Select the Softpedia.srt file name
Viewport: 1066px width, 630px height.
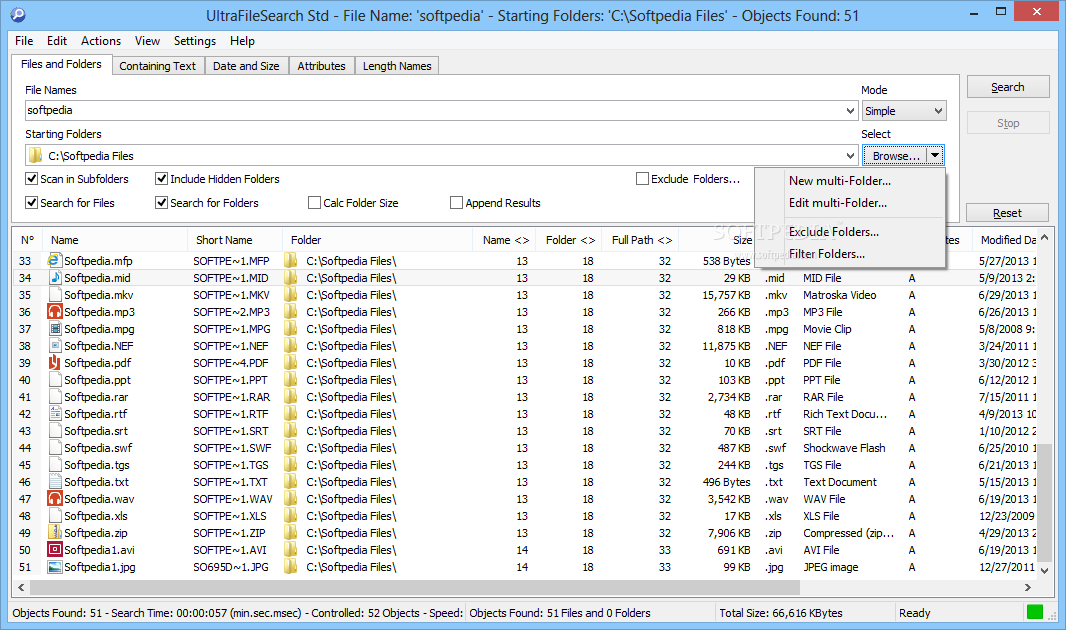click(x=96, y=431)
